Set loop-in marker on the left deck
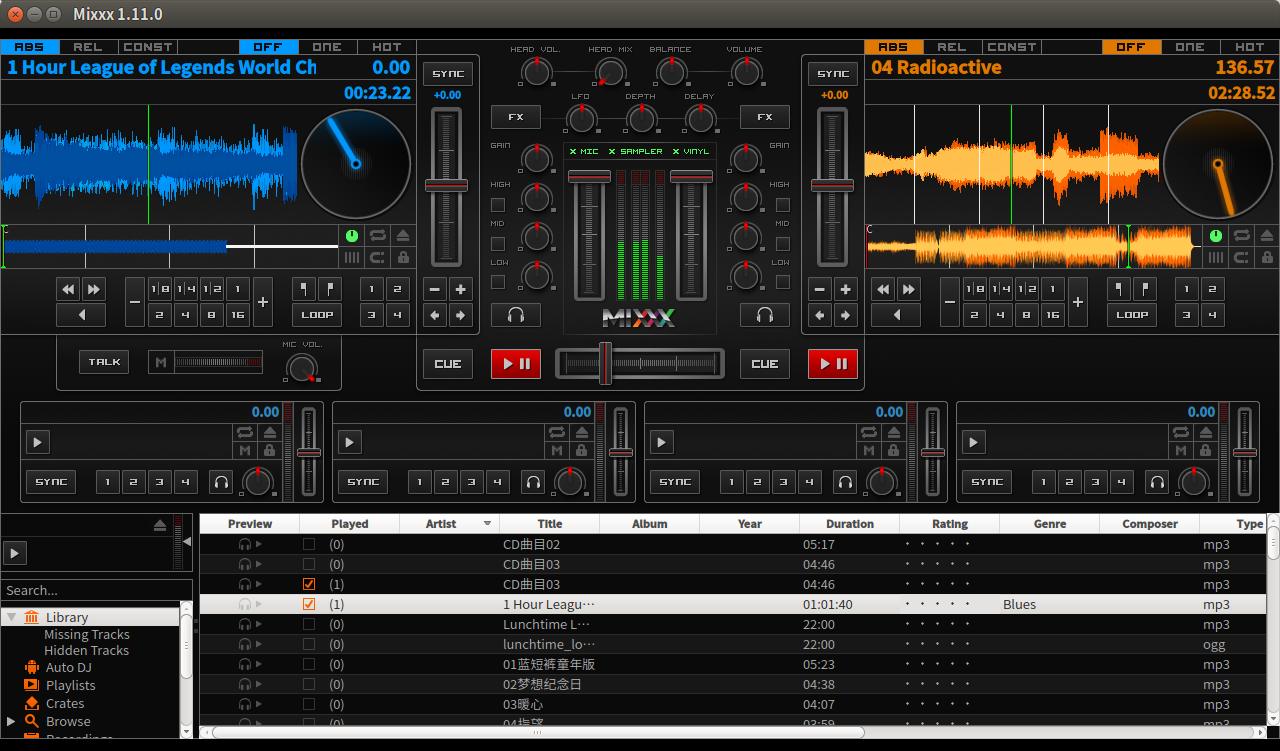This screenshot has width=1280, height=751. [x=304, y=290]
